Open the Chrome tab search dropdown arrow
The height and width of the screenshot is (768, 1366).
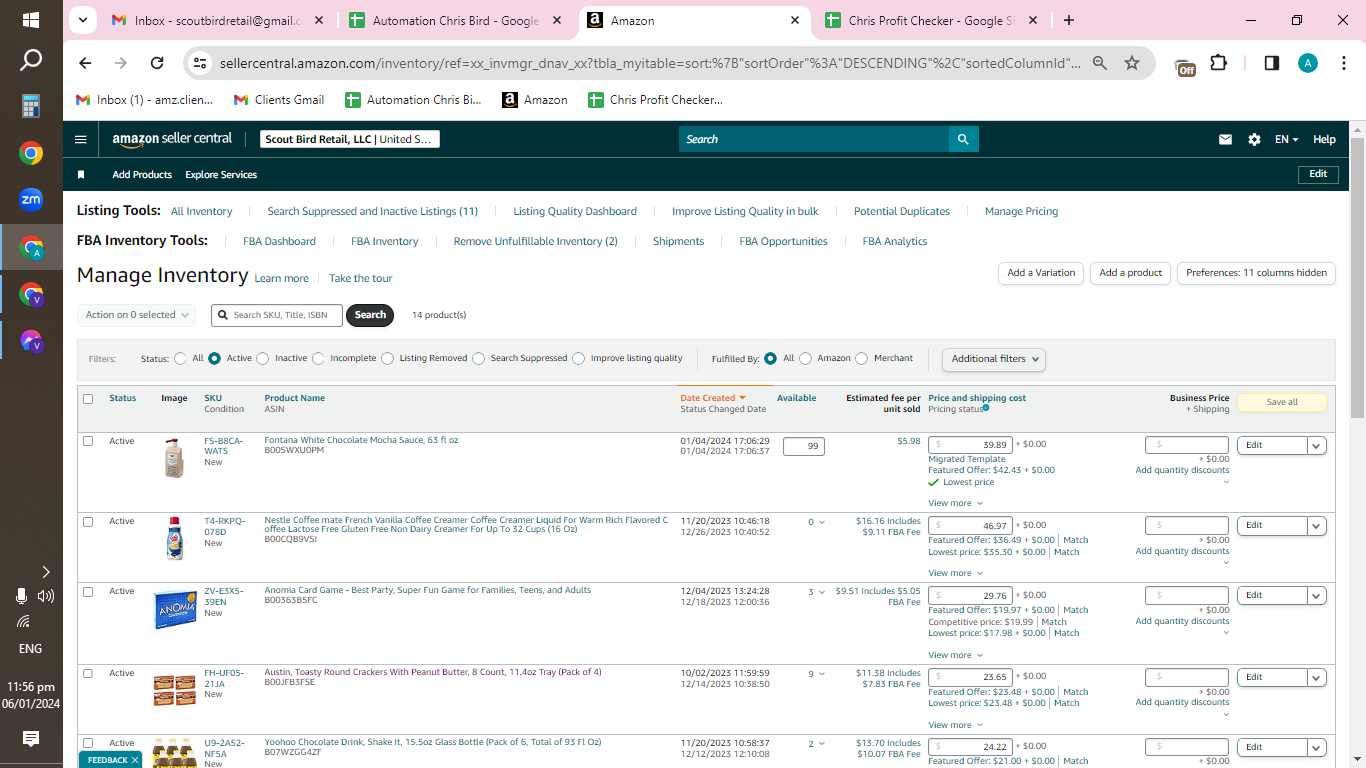coord(83,20)
